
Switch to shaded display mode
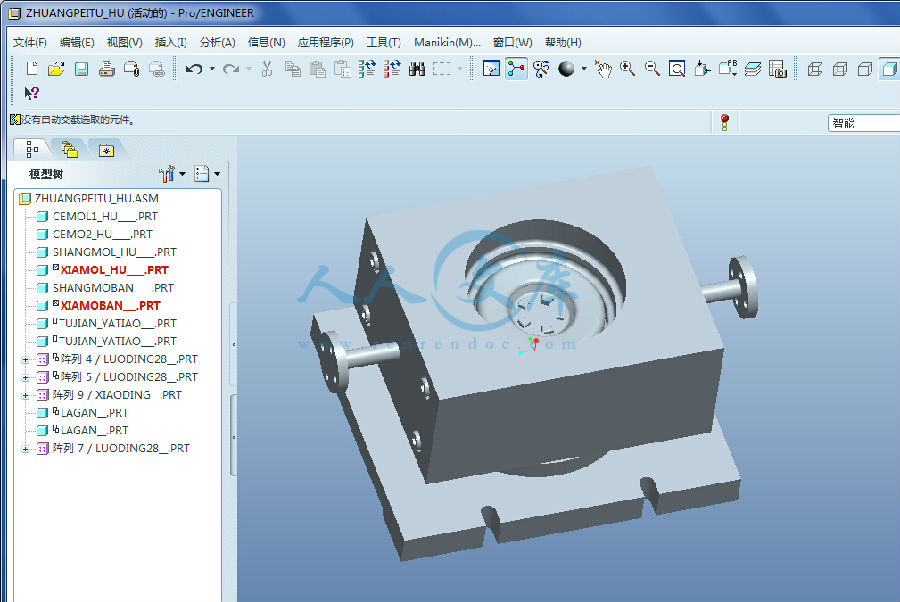(889, 69)
